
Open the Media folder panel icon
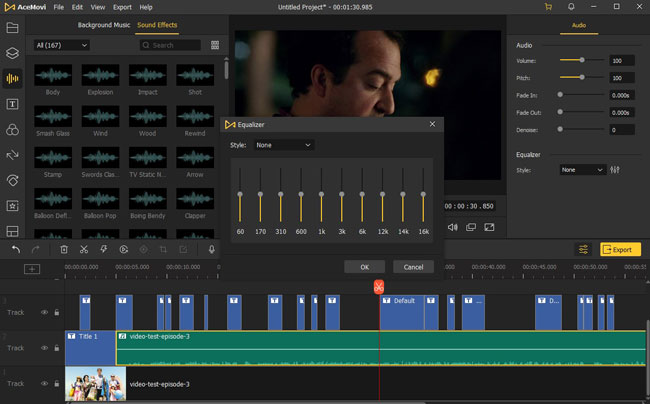[x=12, y=28]
